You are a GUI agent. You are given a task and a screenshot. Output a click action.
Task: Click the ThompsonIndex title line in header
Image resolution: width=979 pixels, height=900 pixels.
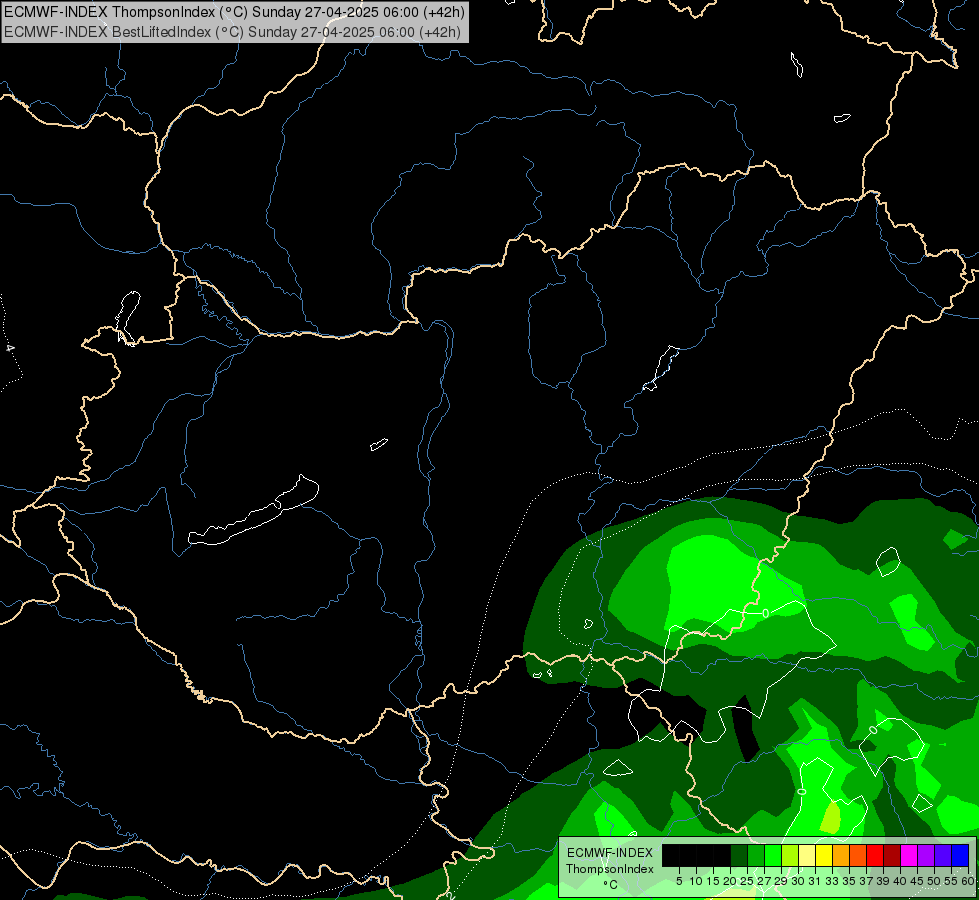coord(233,12)
